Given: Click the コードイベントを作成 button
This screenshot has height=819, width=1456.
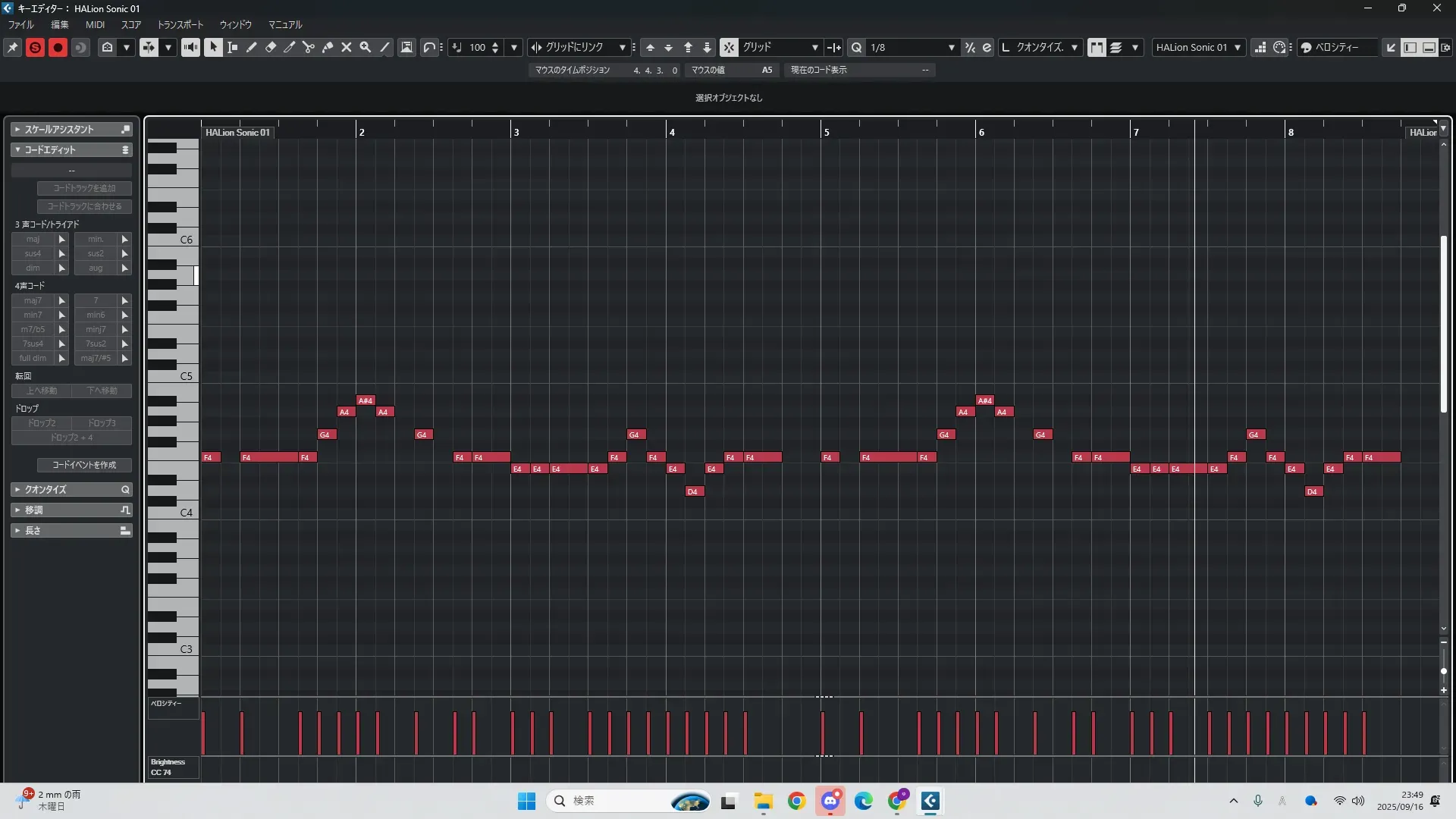Looking at the screenshot, I should 84,465.
